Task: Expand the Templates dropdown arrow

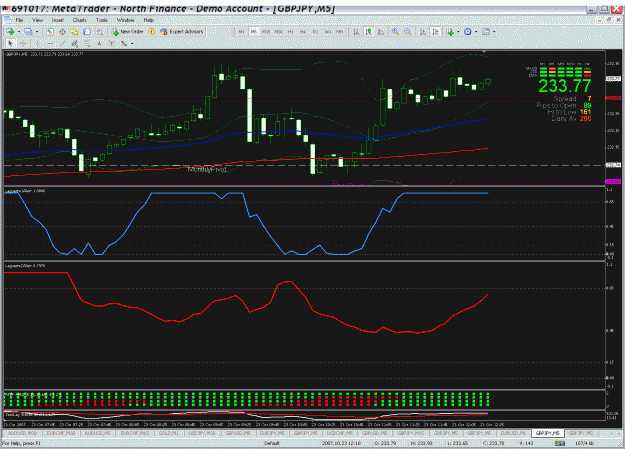Action: [494, 32]
